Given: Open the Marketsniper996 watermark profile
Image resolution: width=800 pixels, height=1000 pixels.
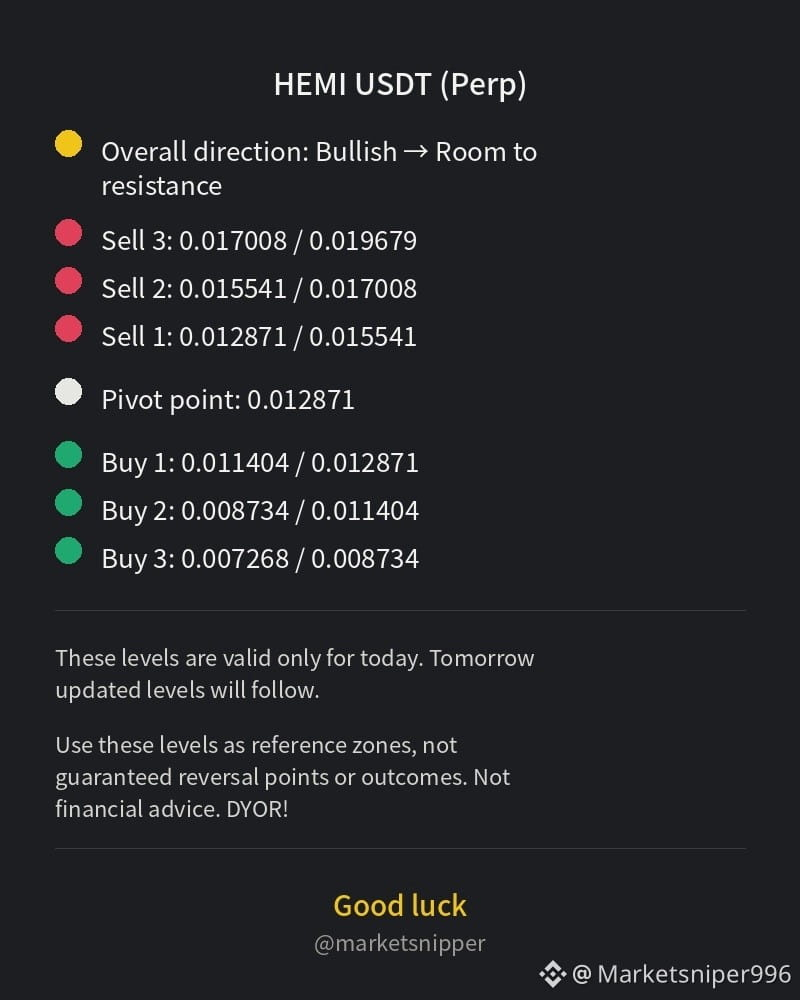Looking at the screenshot, I should pyautogui.click(x=681, y=974).
